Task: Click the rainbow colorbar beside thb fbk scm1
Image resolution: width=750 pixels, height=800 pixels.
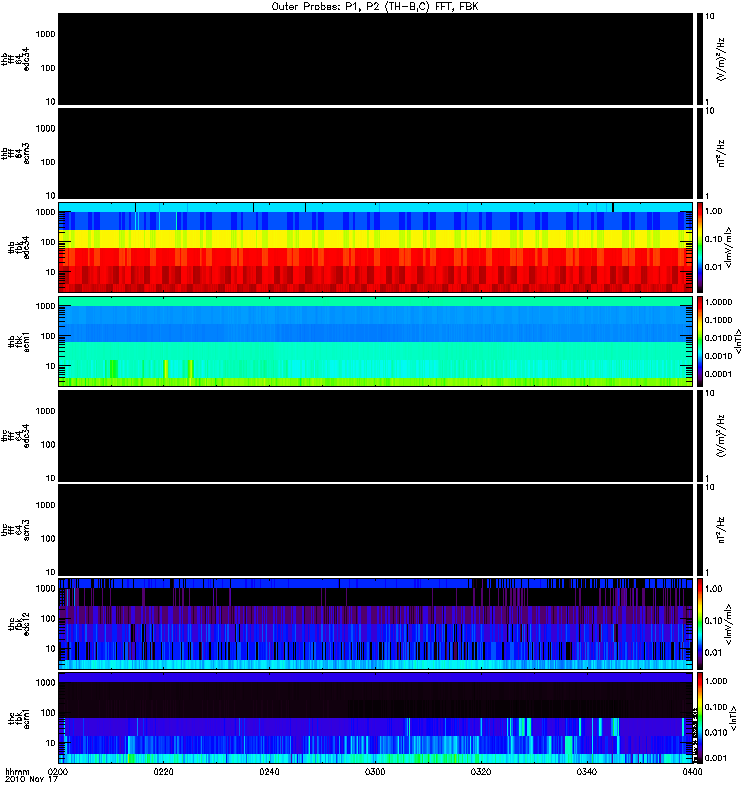Action: 699,341
